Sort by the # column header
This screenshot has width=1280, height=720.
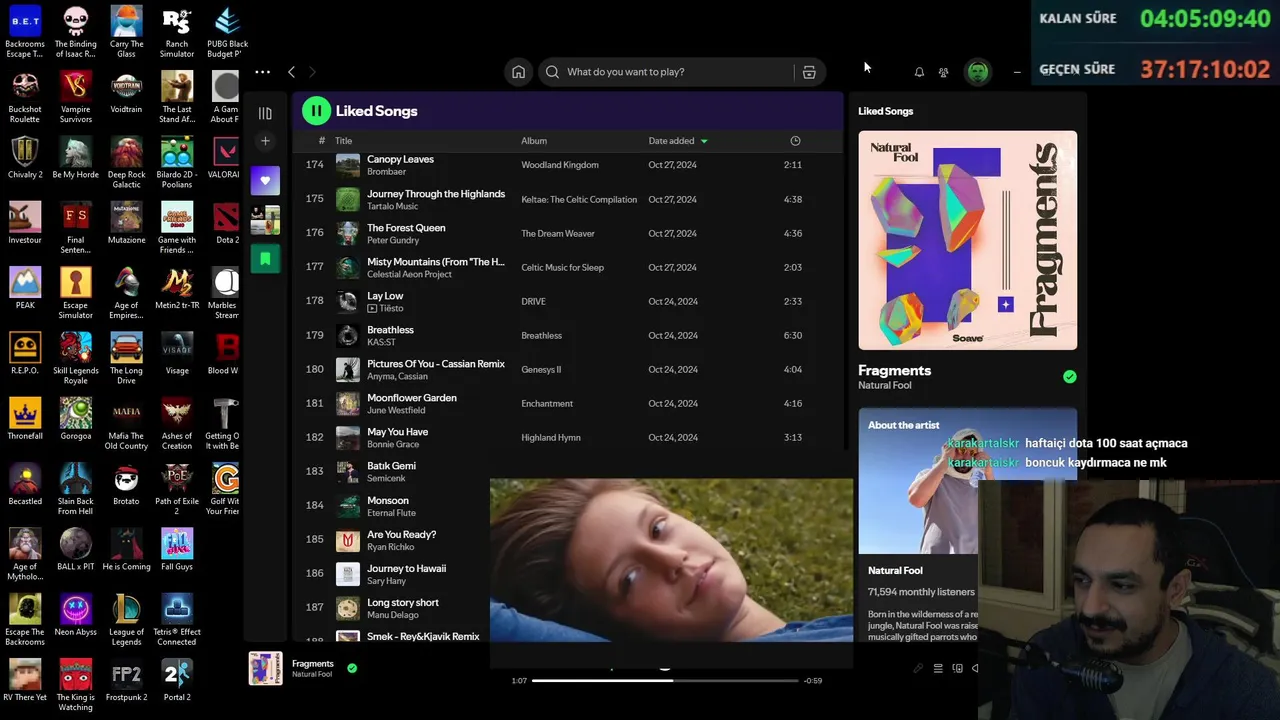point(321,141)
